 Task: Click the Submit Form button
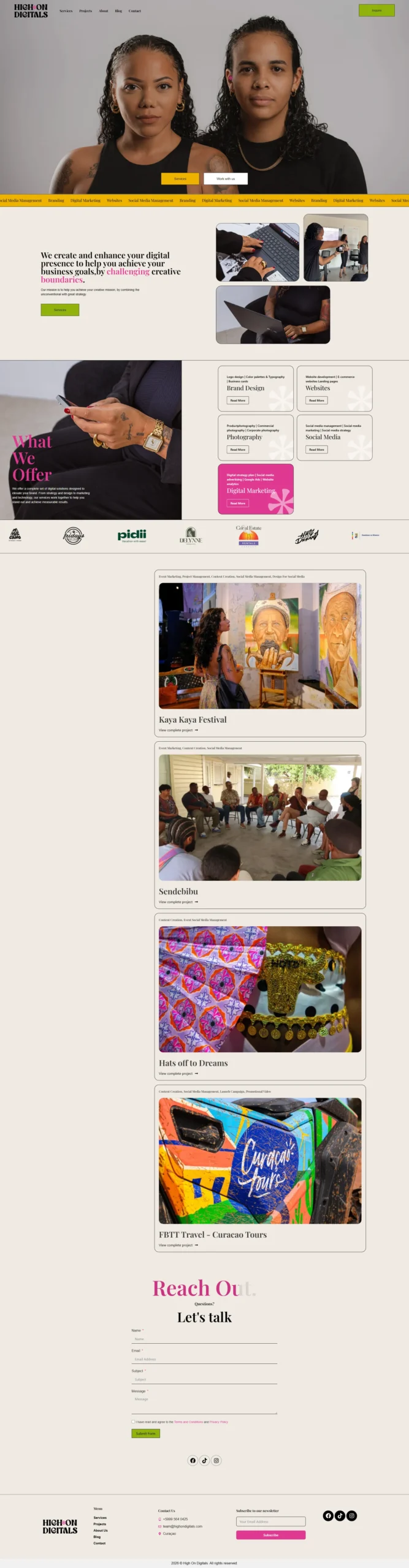pos(146,1433)
